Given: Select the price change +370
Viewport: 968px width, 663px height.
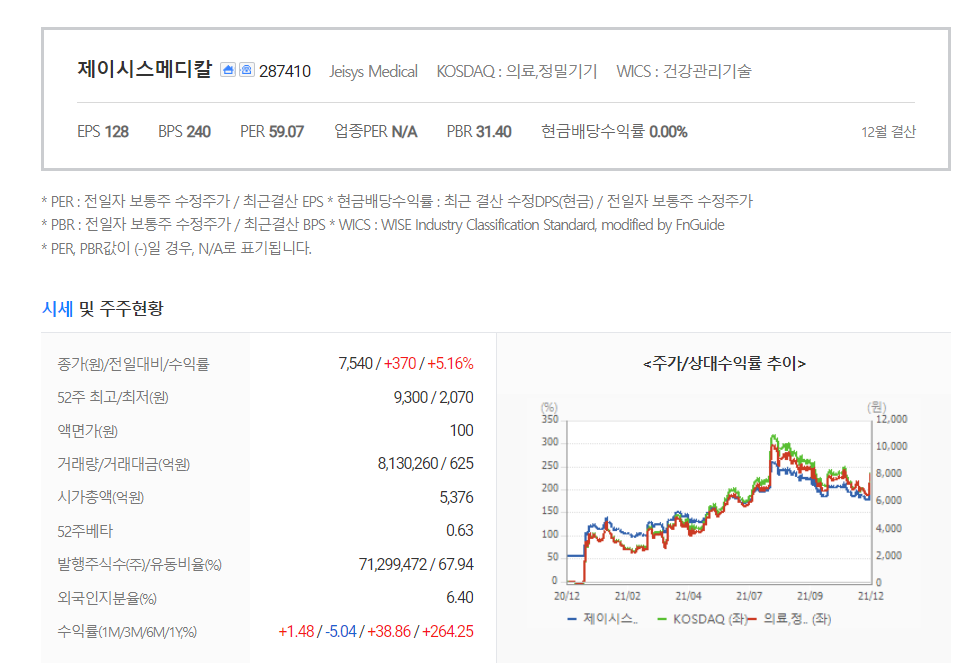Looking at the screenshot, I should pos(400,363).
